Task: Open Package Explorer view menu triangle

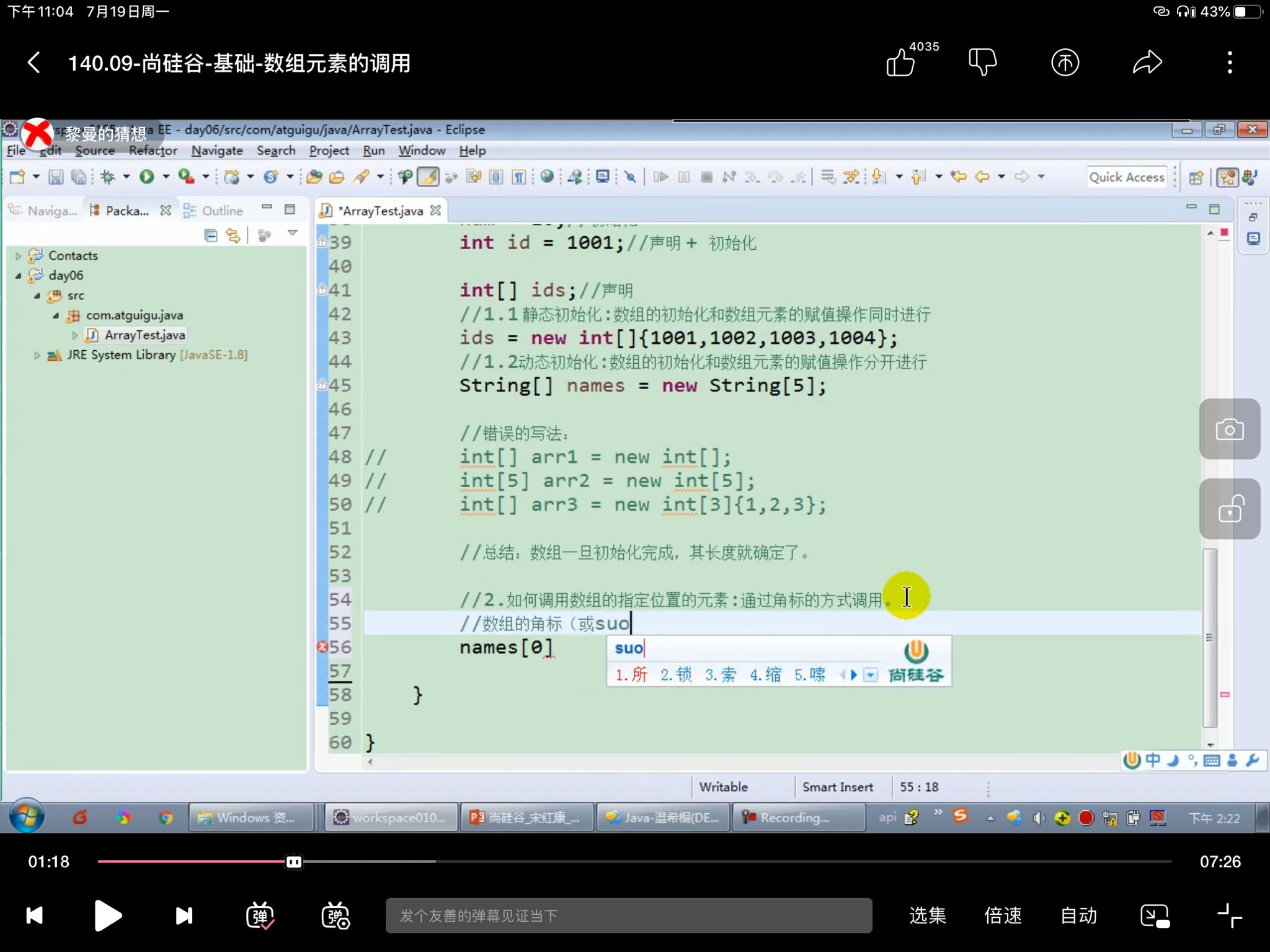Action: (x=293, y=233)
